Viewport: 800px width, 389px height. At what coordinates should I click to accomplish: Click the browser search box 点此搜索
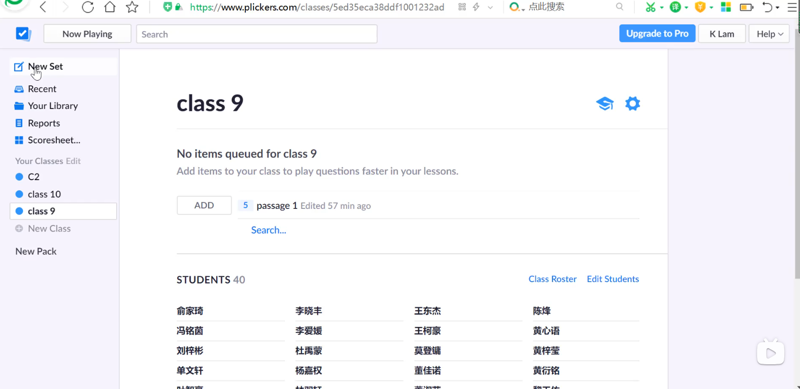(x=546, y=7)
